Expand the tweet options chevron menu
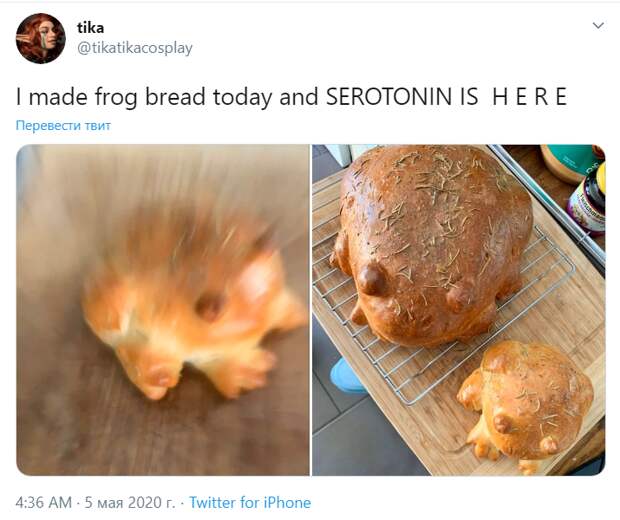The height and width of the screenshot is (520, 620). pyautogui.click(x=598, y=26)
